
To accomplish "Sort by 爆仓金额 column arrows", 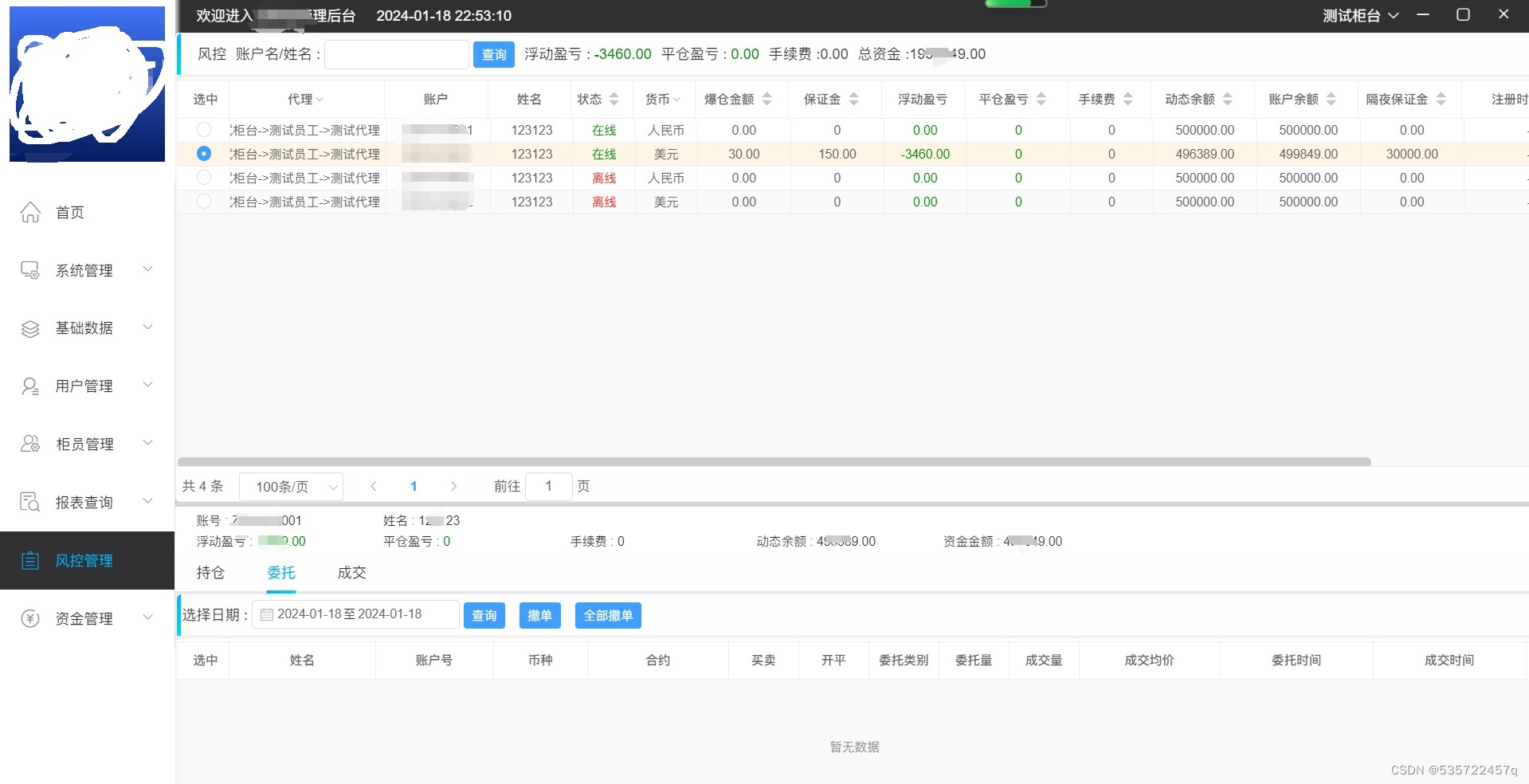I will 766,99.
